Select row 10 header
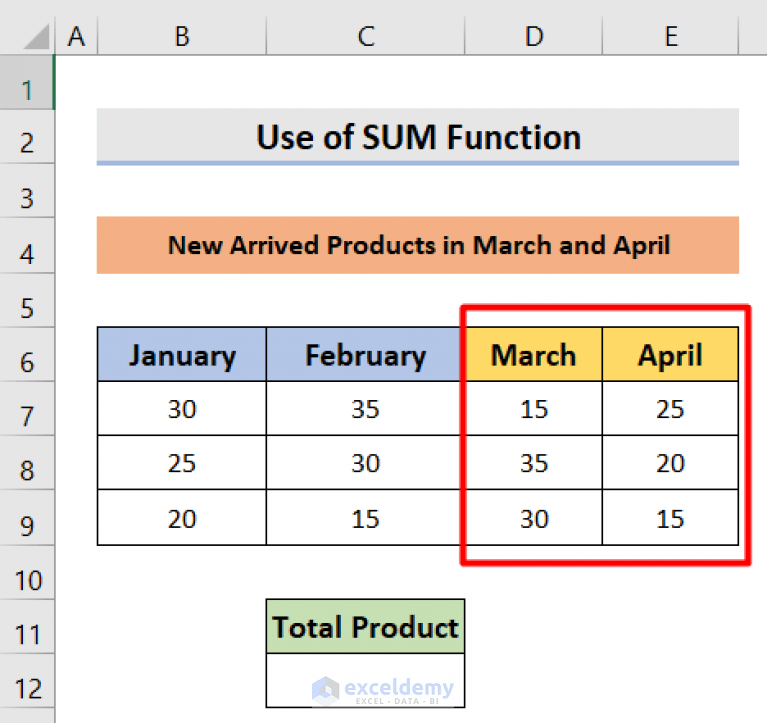The width and height of the screenshot is (767, 723). [27, 572]
